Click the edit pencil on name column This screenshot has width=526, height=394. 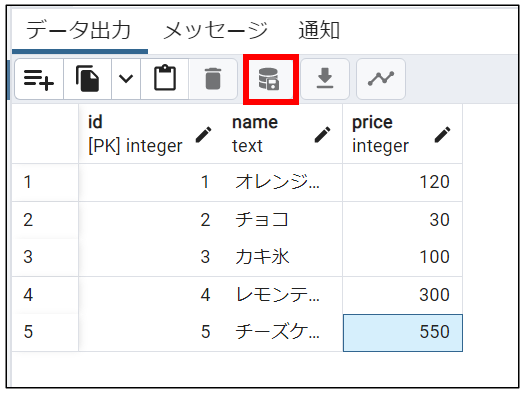coord(322,134)
